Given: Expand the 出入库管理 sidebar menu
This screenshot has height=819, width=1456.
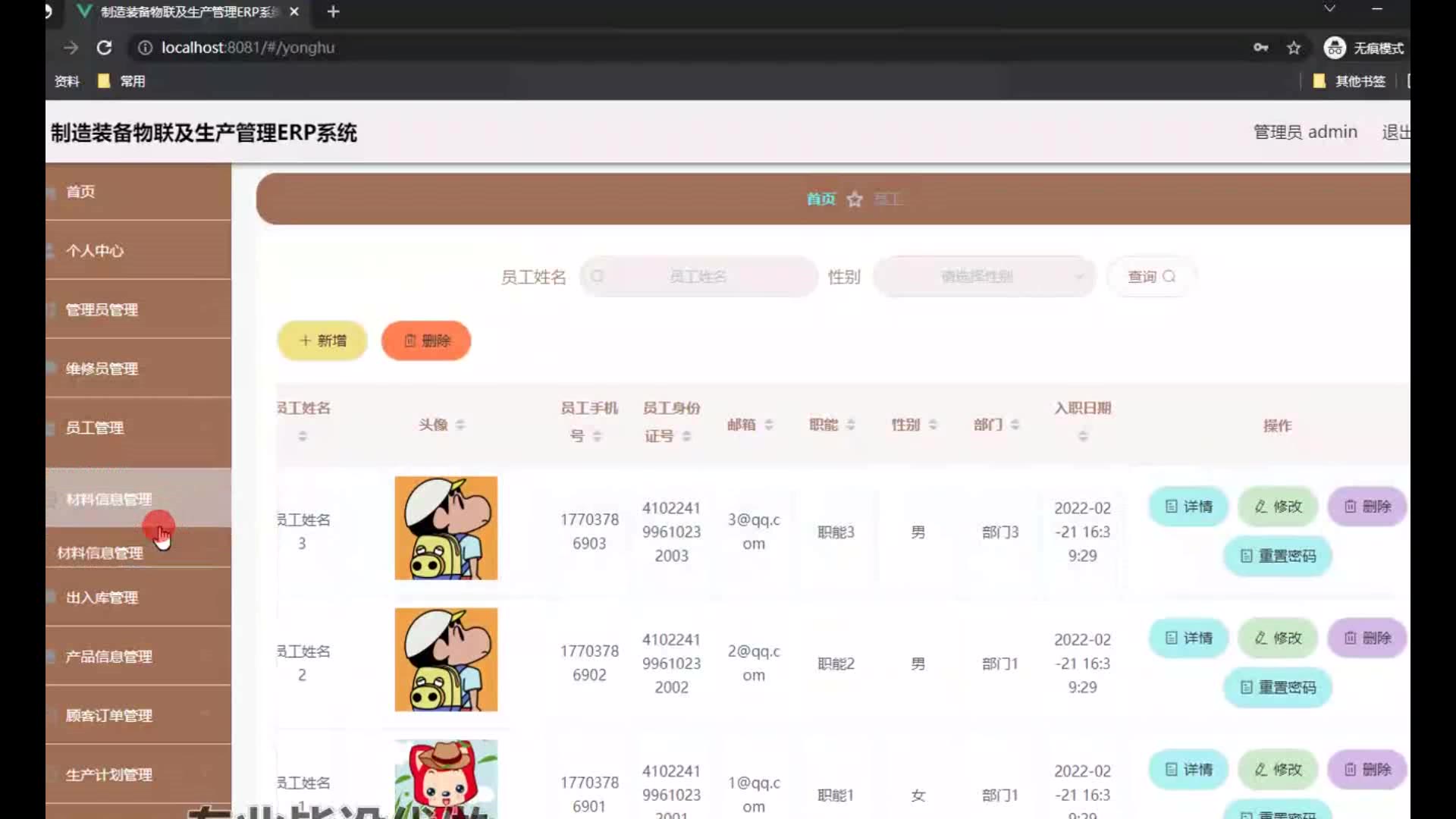Looking at the screenshot, I should (x=102, y=598).
